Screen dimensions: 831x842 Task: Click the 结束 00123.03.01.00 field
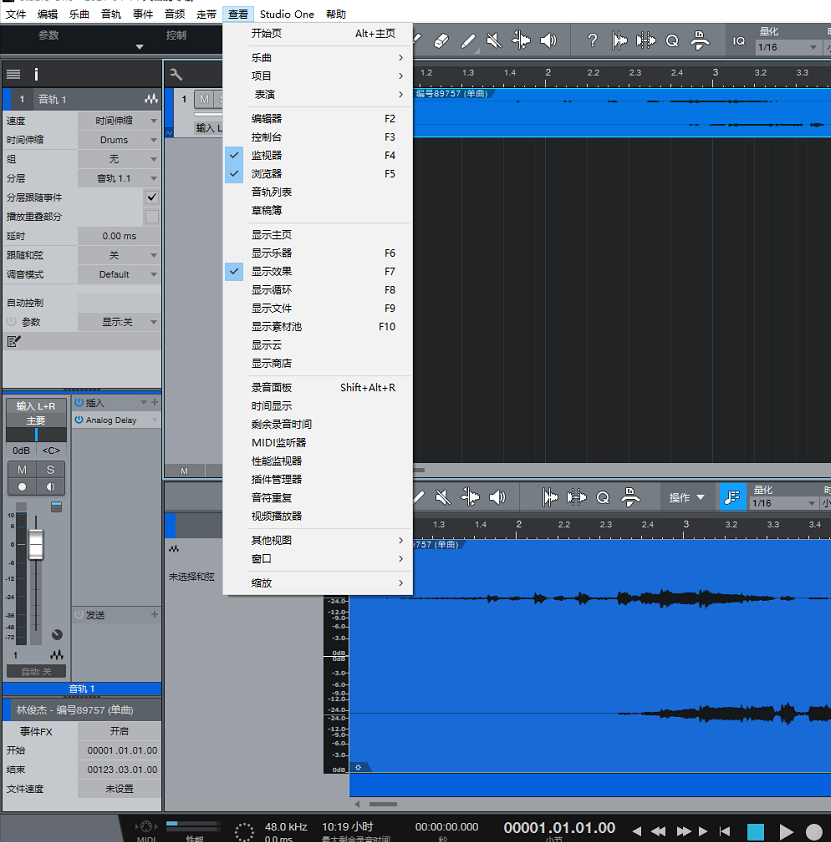119,770
